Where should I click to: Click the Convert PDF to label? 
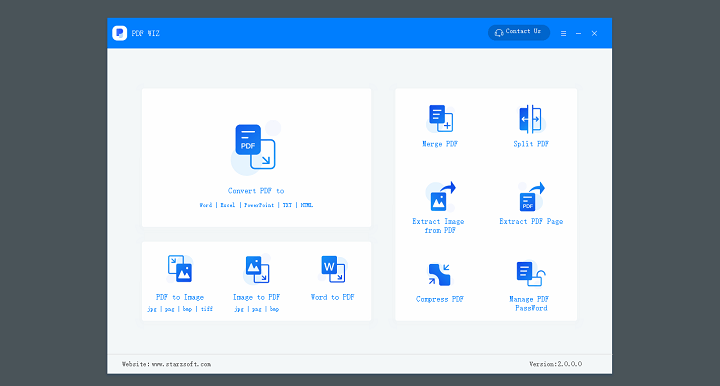(256, 191)
